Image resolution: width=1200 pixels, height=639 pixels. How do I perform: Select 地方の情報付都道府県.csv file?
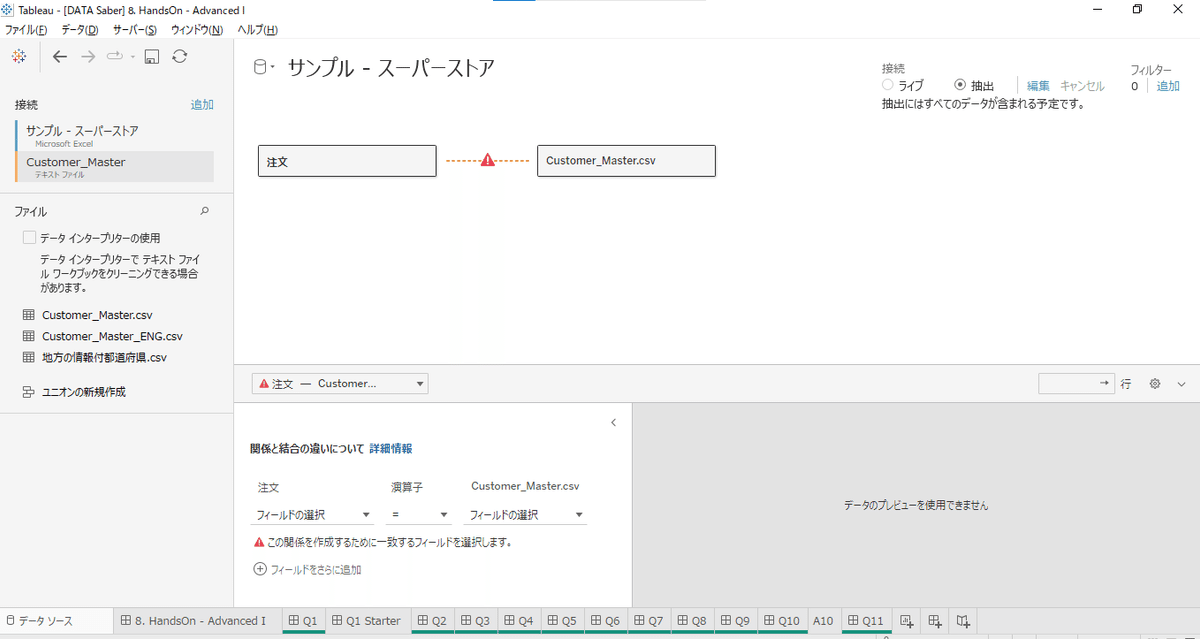[104, 357]
